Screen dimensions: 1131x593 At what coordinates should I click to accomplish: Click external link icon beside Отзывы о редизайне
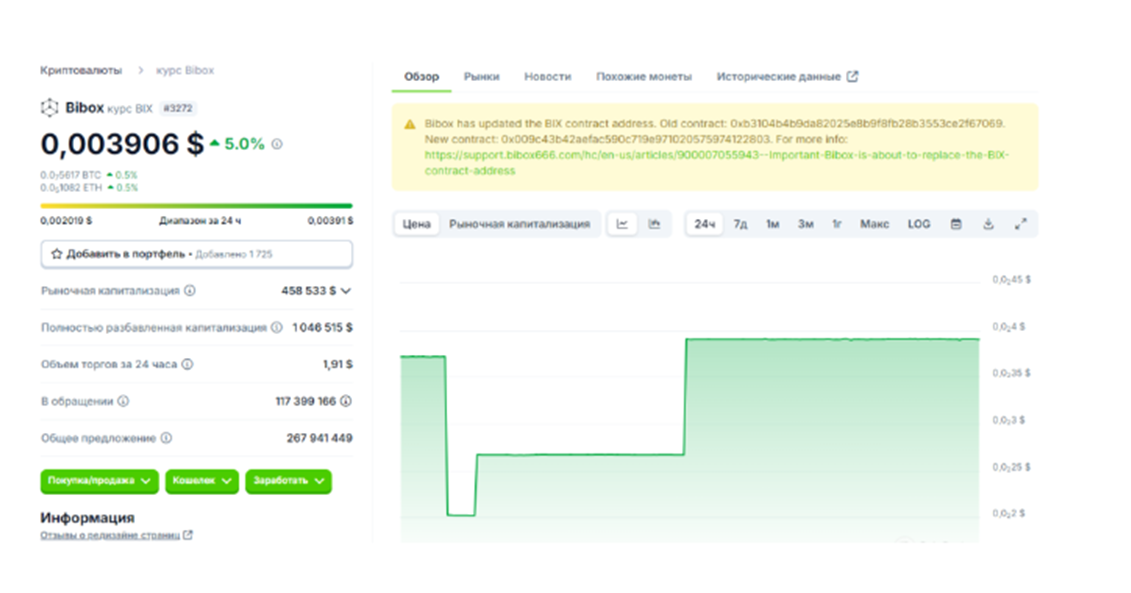188,535
